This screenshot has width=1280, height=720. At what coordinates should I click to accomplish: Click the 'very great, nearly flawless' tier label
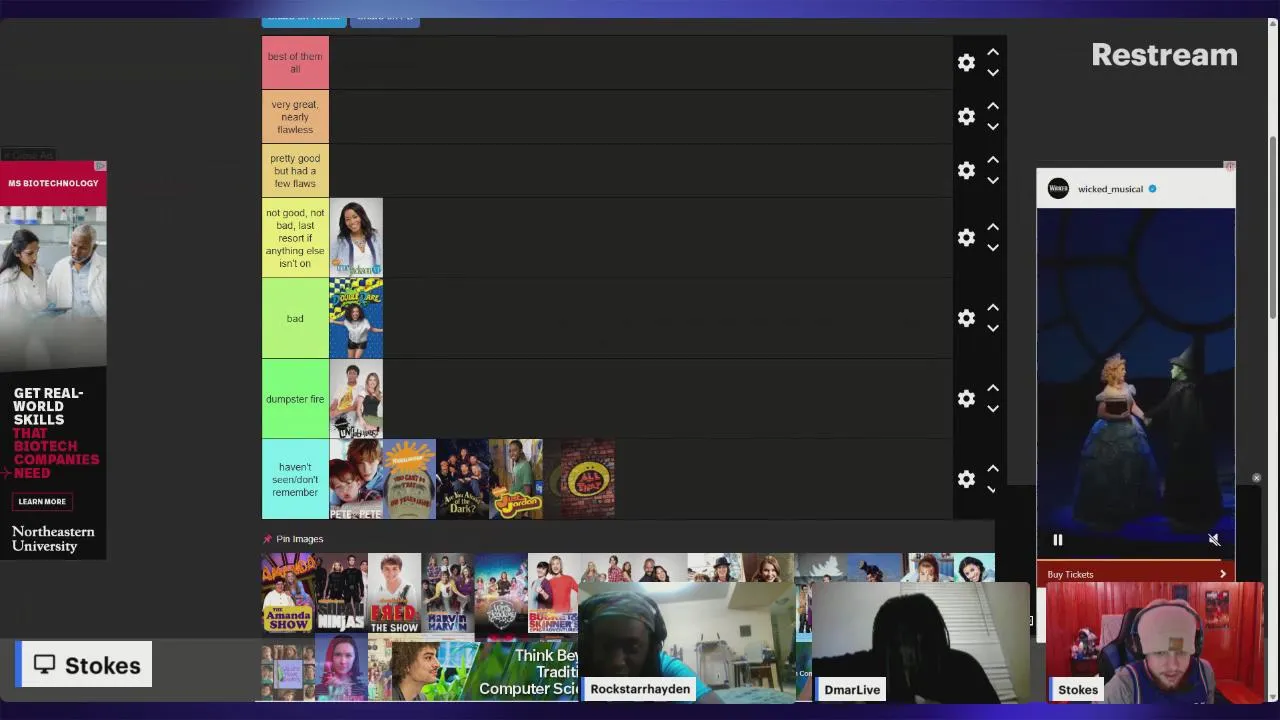click(295, 117)
